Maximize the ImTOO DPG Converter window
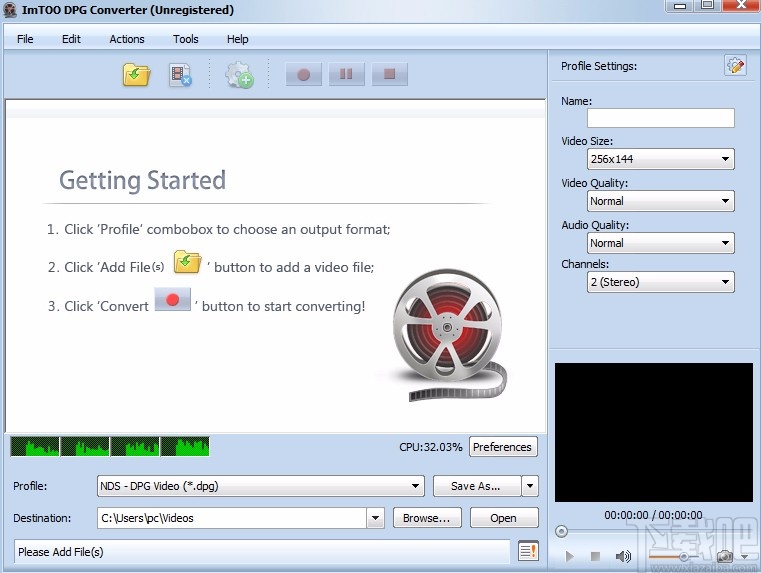The width and height of the screenshot is (761, 573). 708,5
